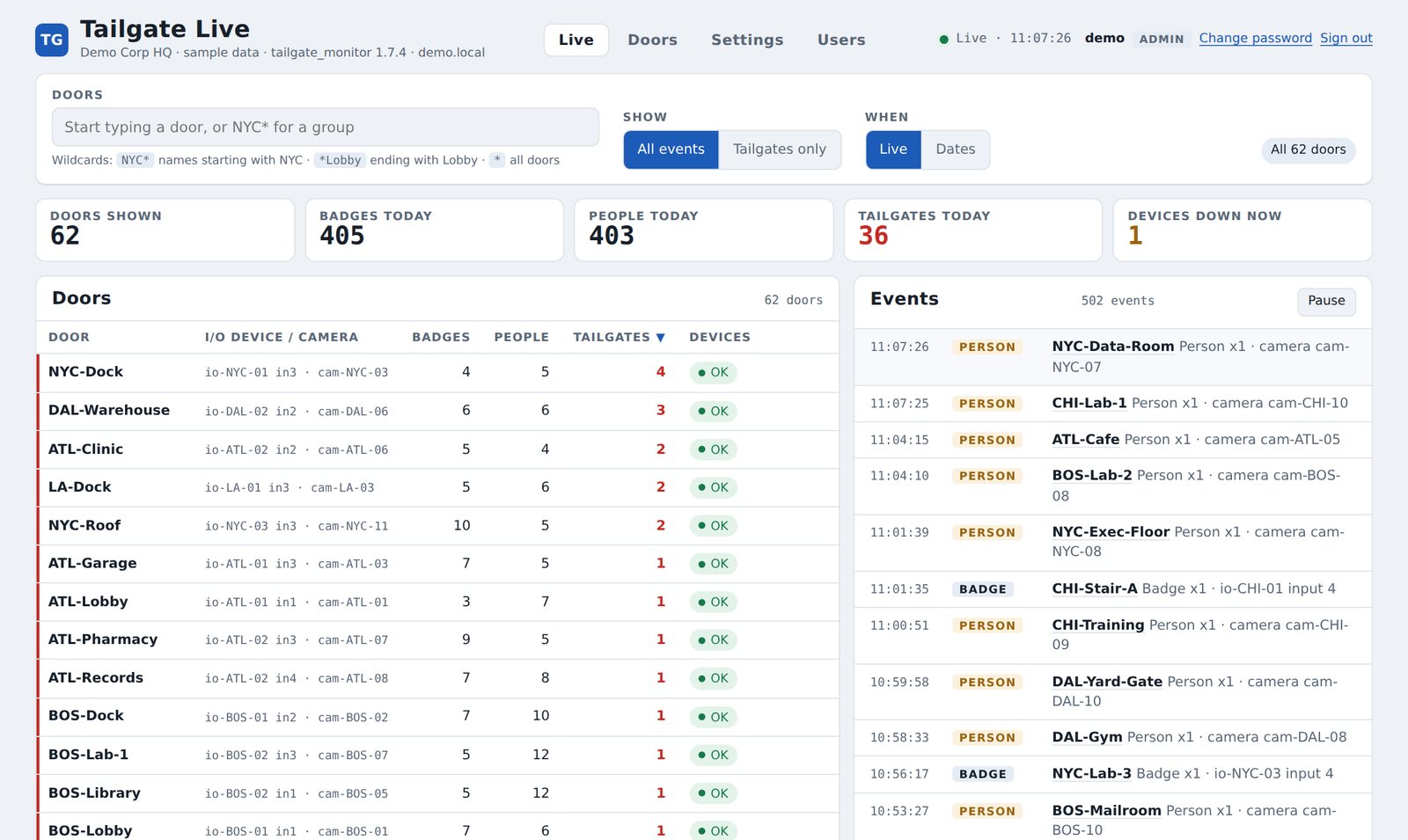Open the Doors tab
This screenshot has width=1408, height=840.
(x=653, y=40)
